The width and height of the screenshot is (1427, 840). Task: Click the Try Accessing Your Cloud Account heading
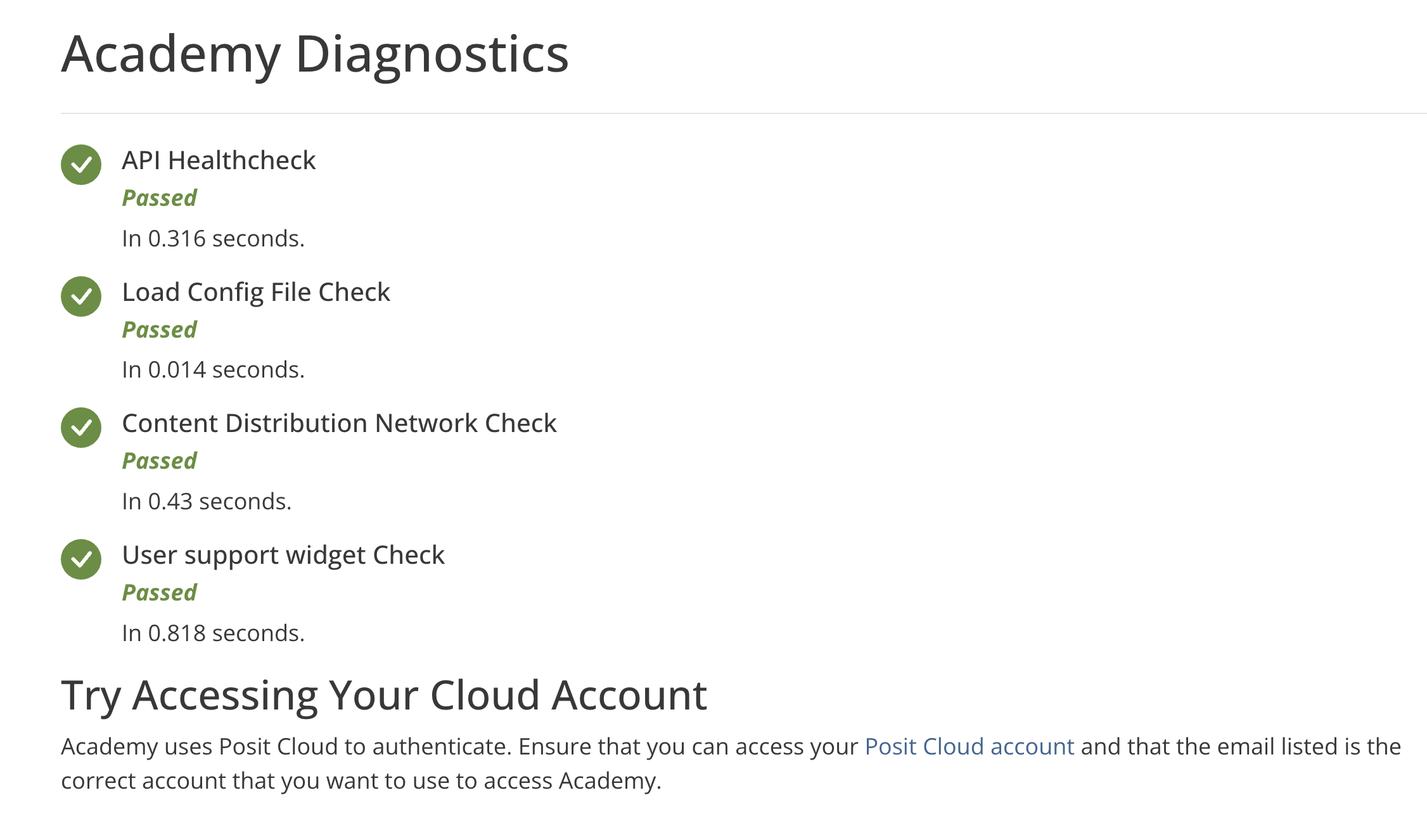pyautogui.click(x=383, y=696)
